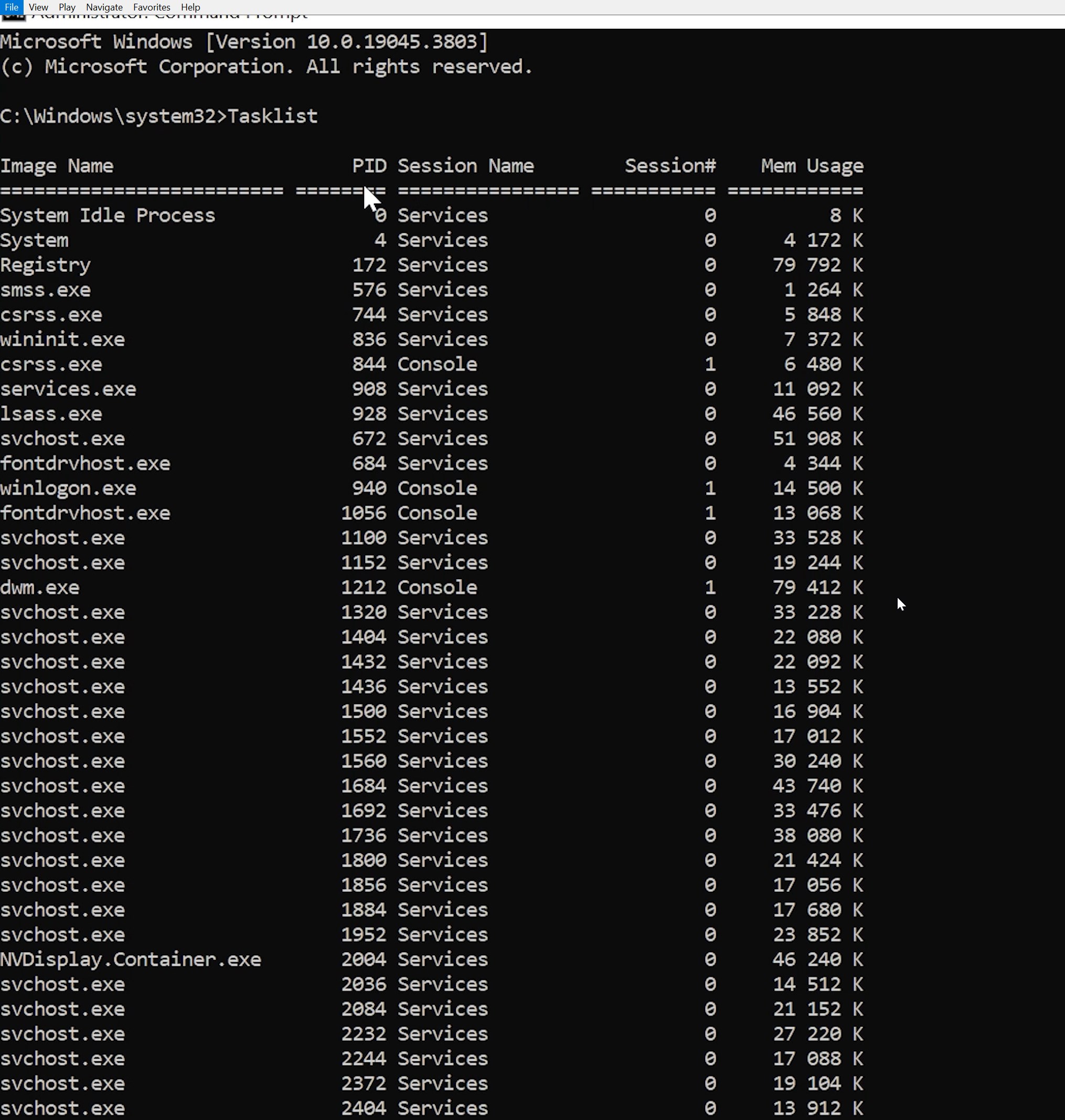This screenshot has width=1065, height=1120.
Task: Click PID 684 of fontdrvhost.exe
Action: point(369,463)
